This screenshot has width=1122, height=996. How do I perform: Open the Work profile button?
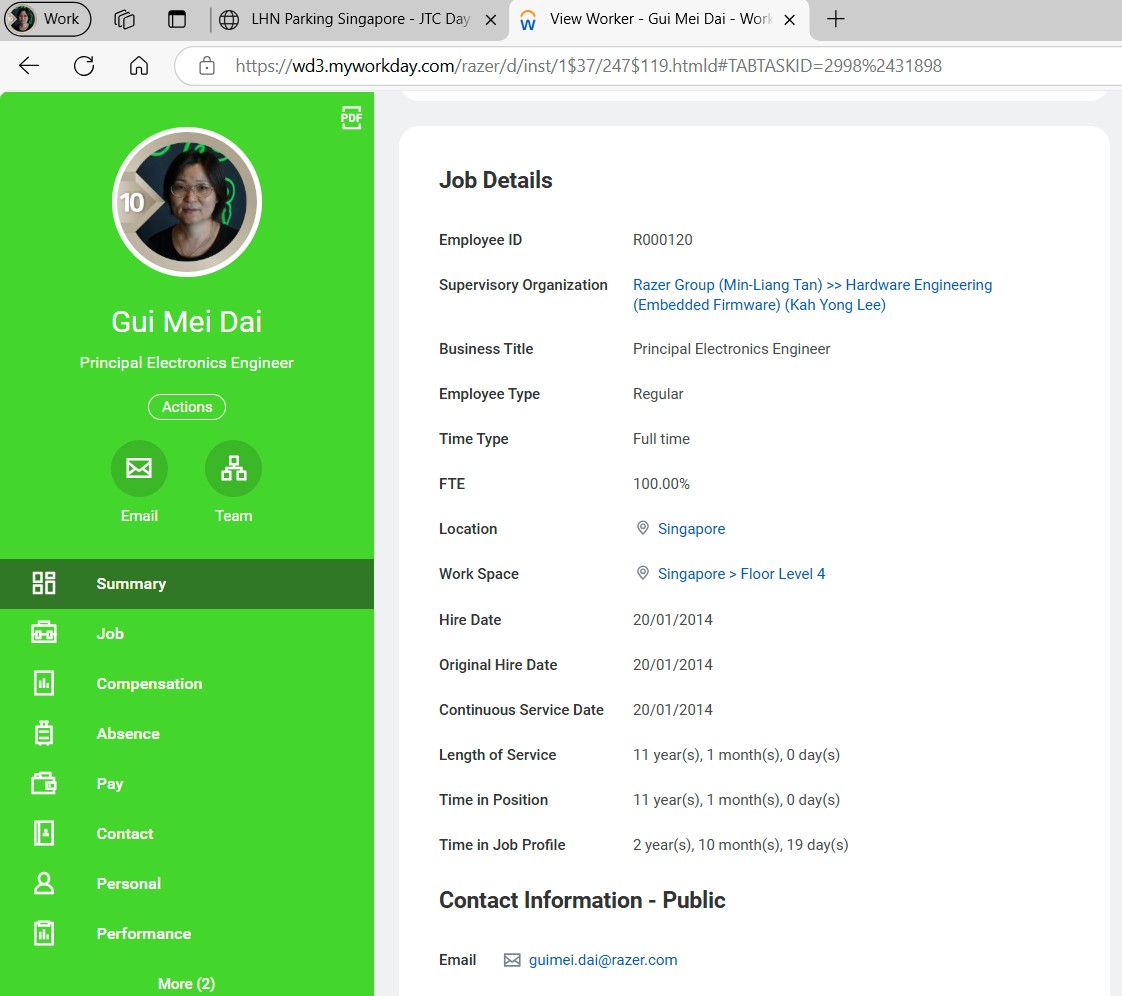[47, 19]
